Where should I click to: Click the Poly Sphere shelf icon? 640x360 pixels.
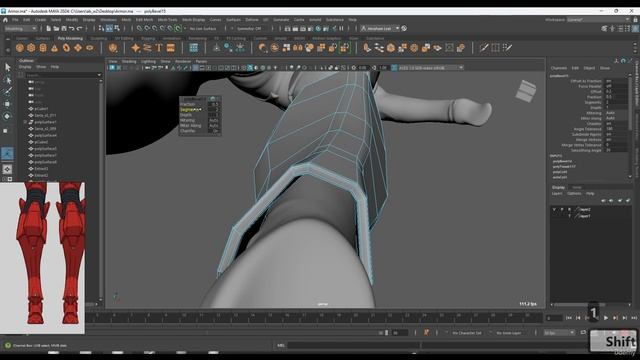click(20, 48)
